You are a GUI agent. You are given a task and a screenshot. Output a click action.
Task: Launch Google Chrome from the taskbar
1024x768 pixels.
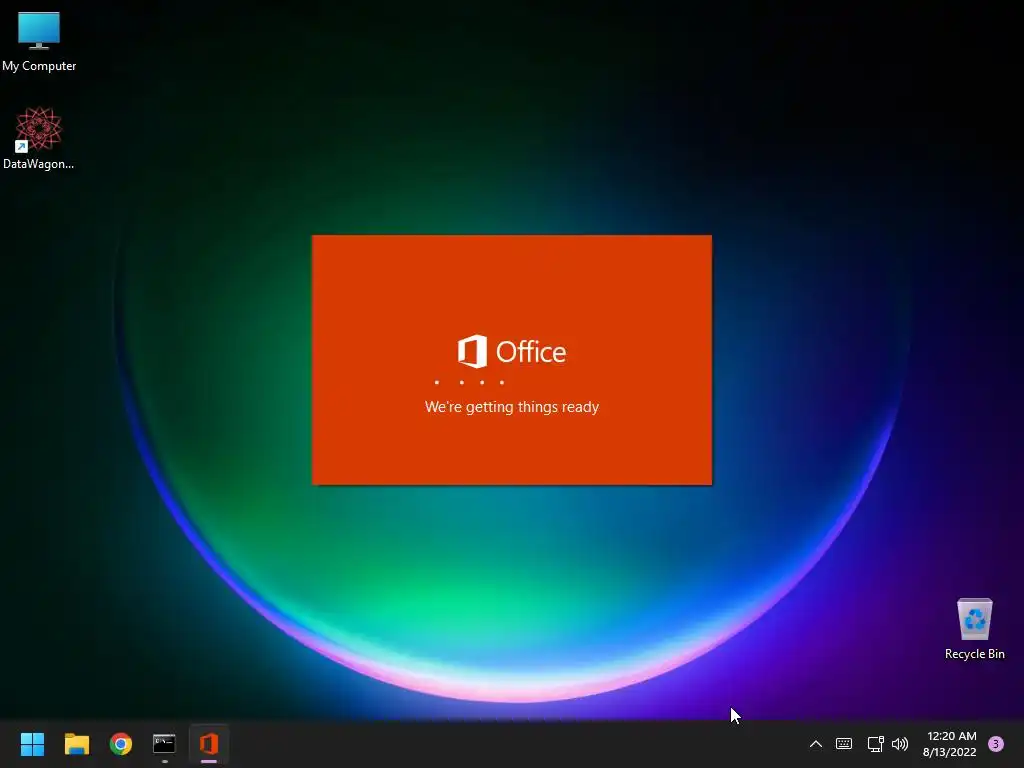tap(121, 744)
